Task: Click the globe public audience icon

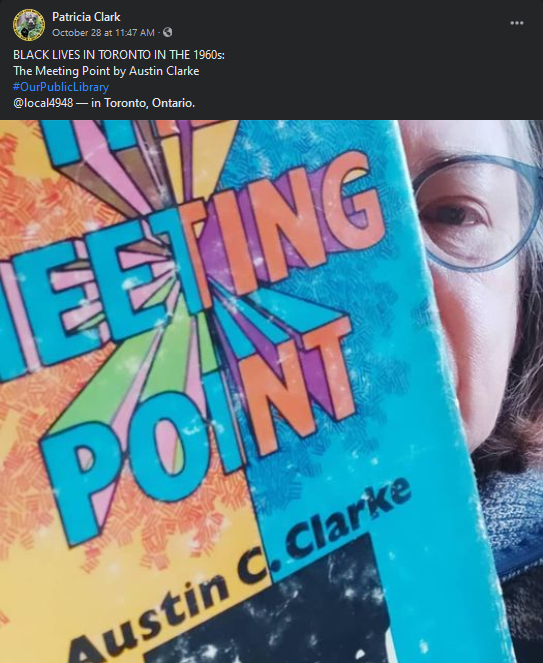Action: (167, 32)
